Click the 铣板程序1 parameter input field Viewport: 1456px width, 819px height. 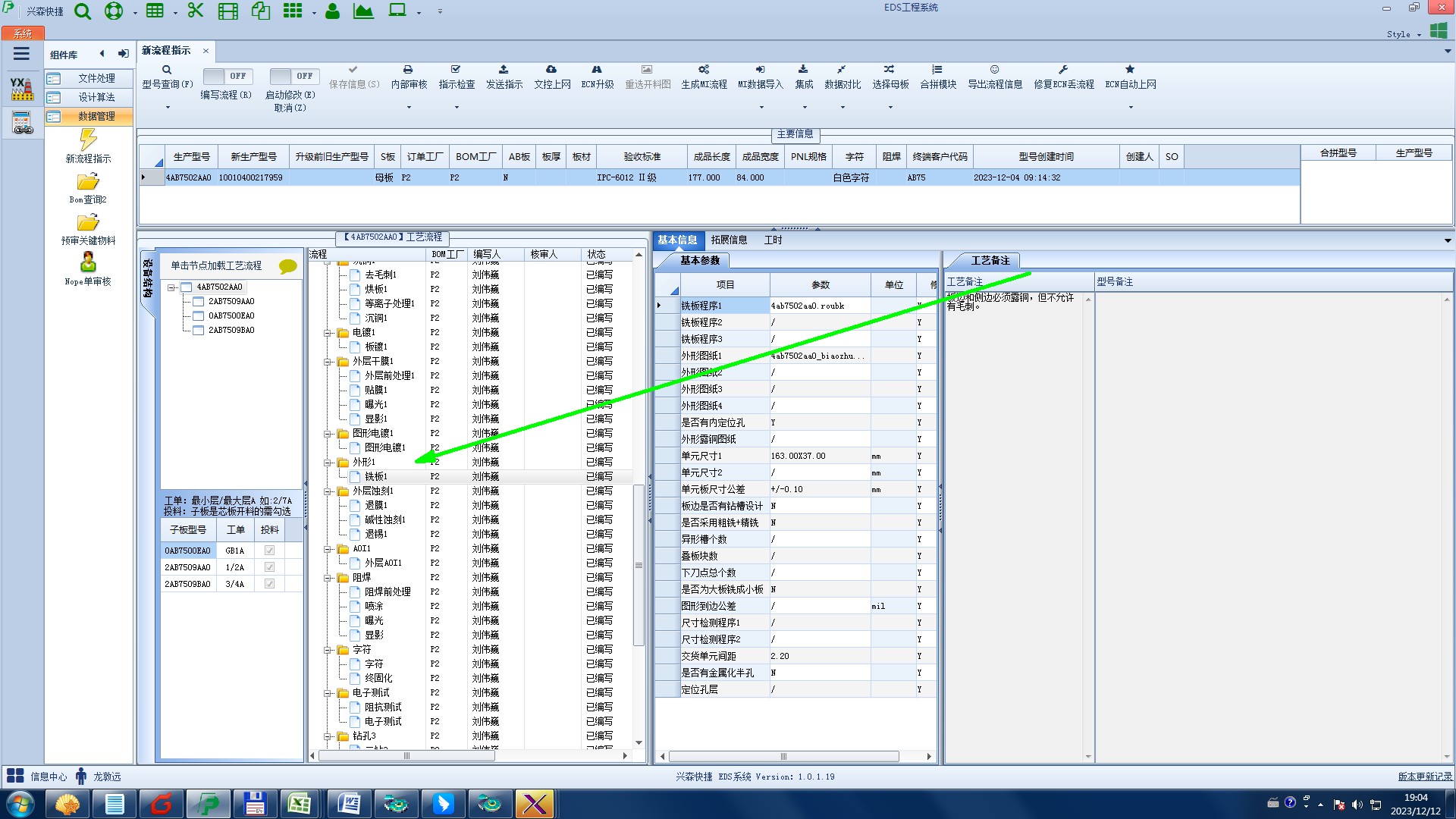tap(819, 306)
